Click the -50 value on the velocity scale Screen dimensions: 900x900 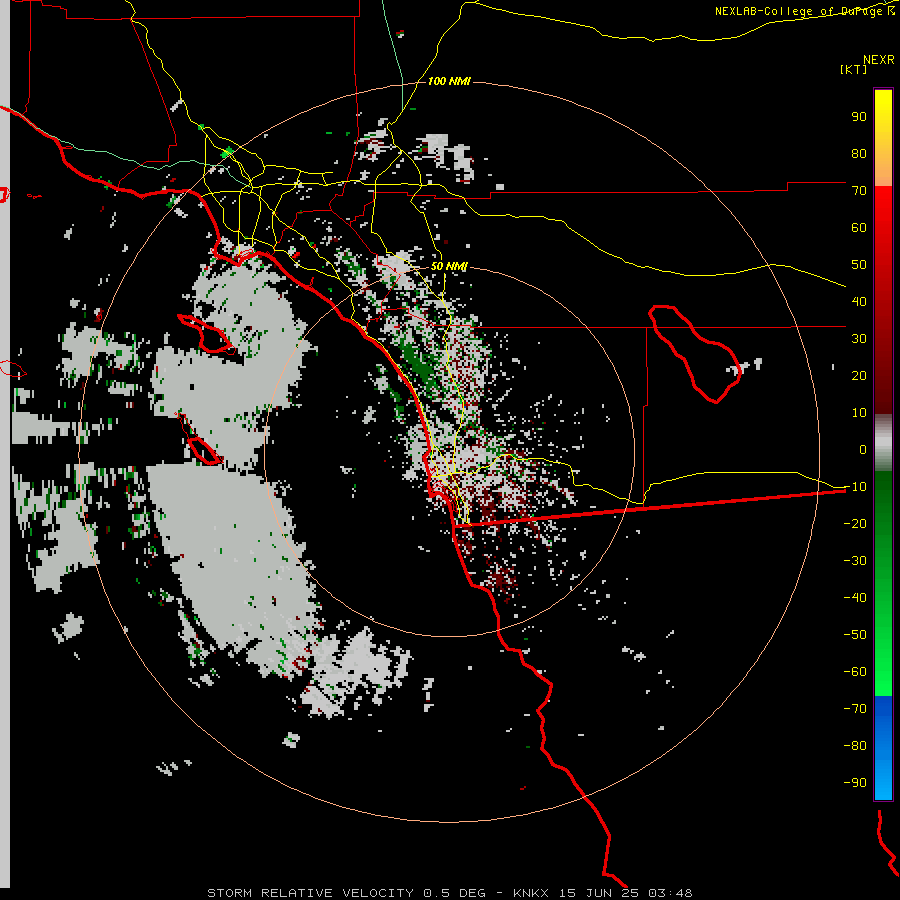[855, 635]
